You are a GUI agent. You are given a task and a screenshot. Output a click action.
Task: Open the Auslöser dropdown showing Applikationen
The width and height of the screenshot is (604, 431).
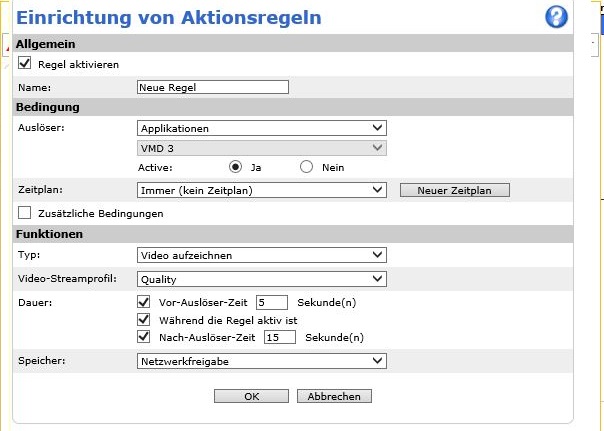(261, 128)
